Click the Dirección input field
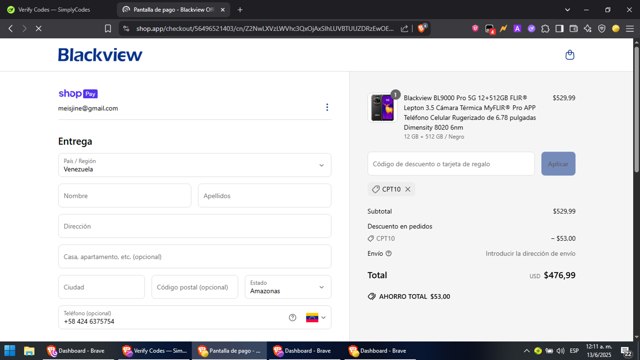Viewport: 640px width, 360px height. 195,226
